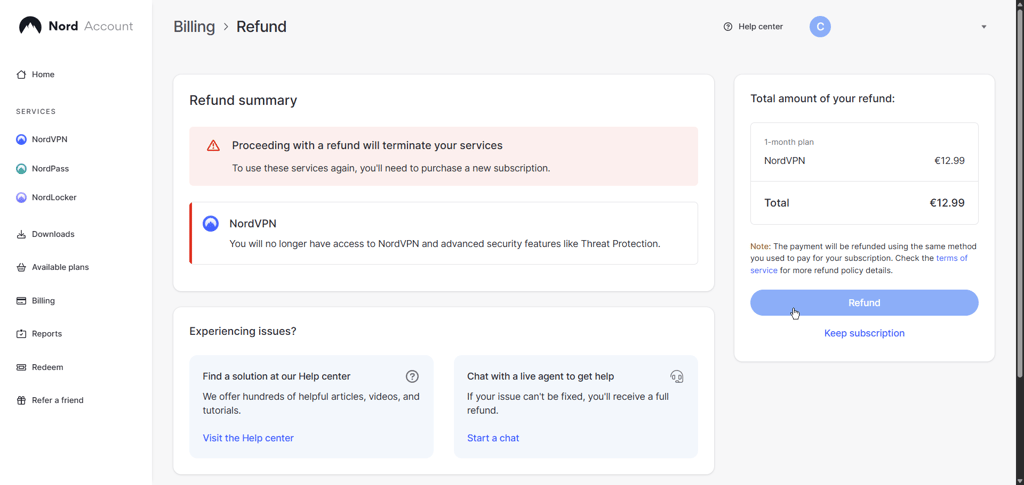1024x485 pixels.
Task: Click the Refund summary heading
Action: pos(243,101)
